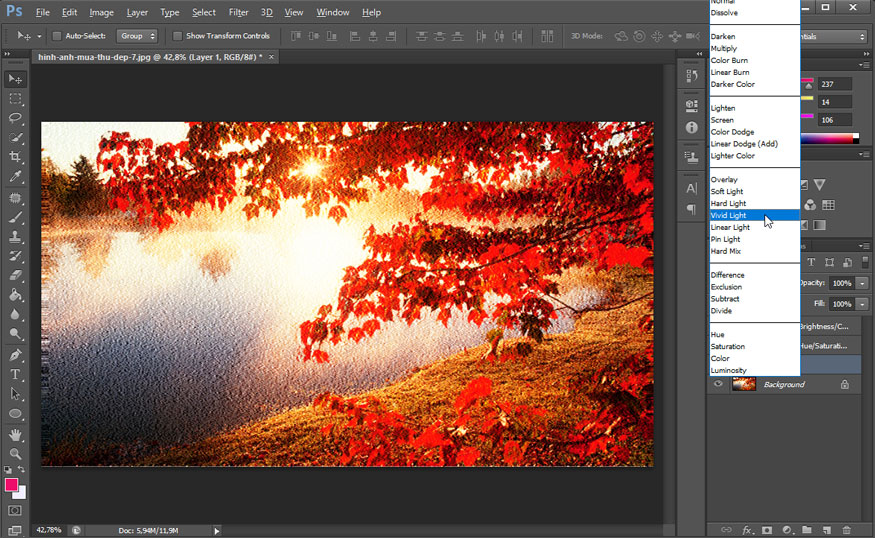Open the Paragraph panel icon
This screenshot has width=875, height=538.
(x=692, y=209)
